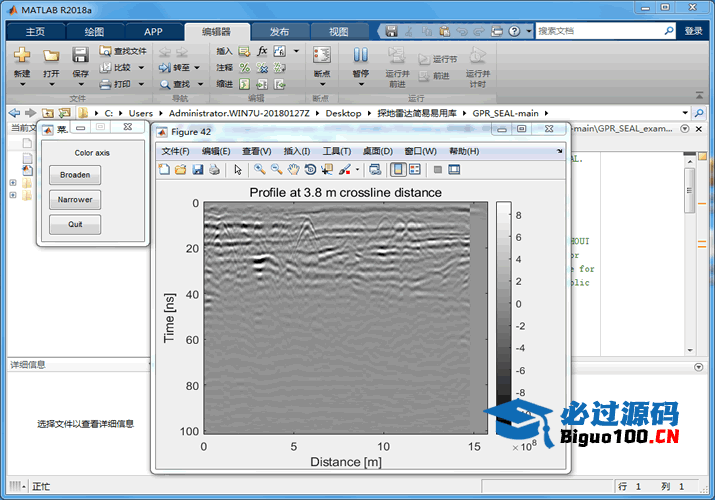Click the fx insert function icon

[x=262, y=51]
